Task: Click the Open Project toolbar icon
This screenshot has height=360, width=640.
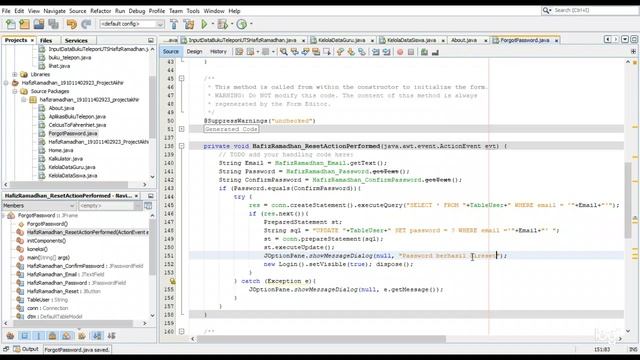Action: [39, 24]
